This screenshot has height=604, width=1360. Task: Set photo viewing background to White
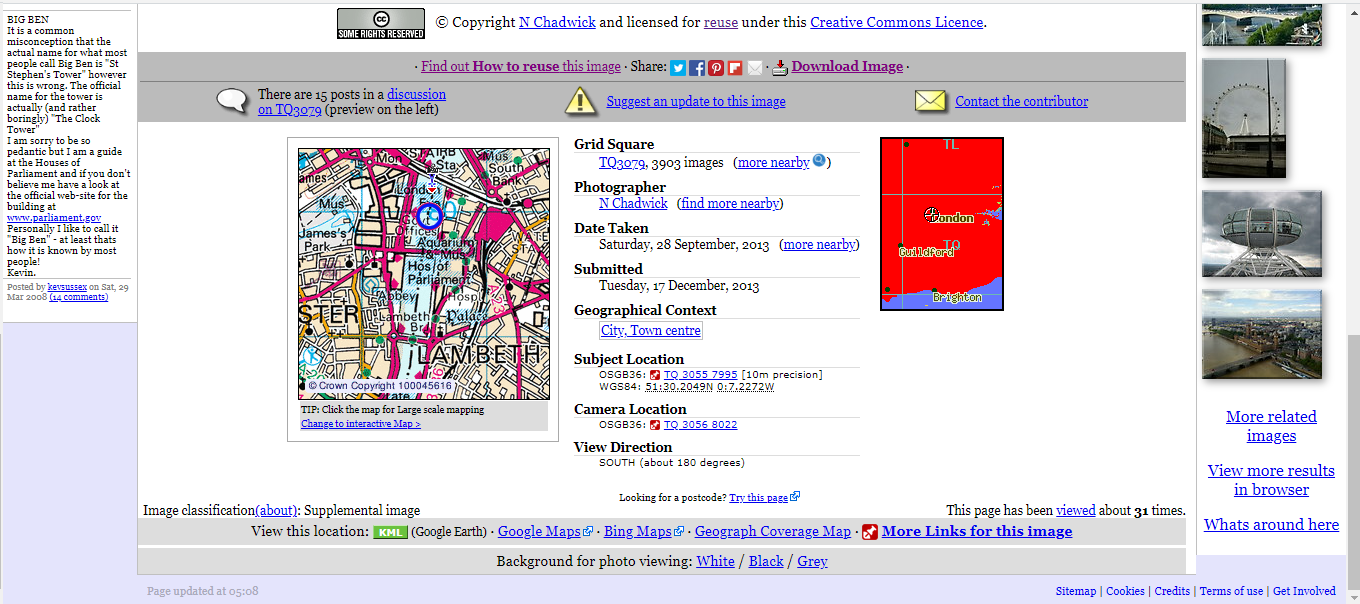click(716, 561)
